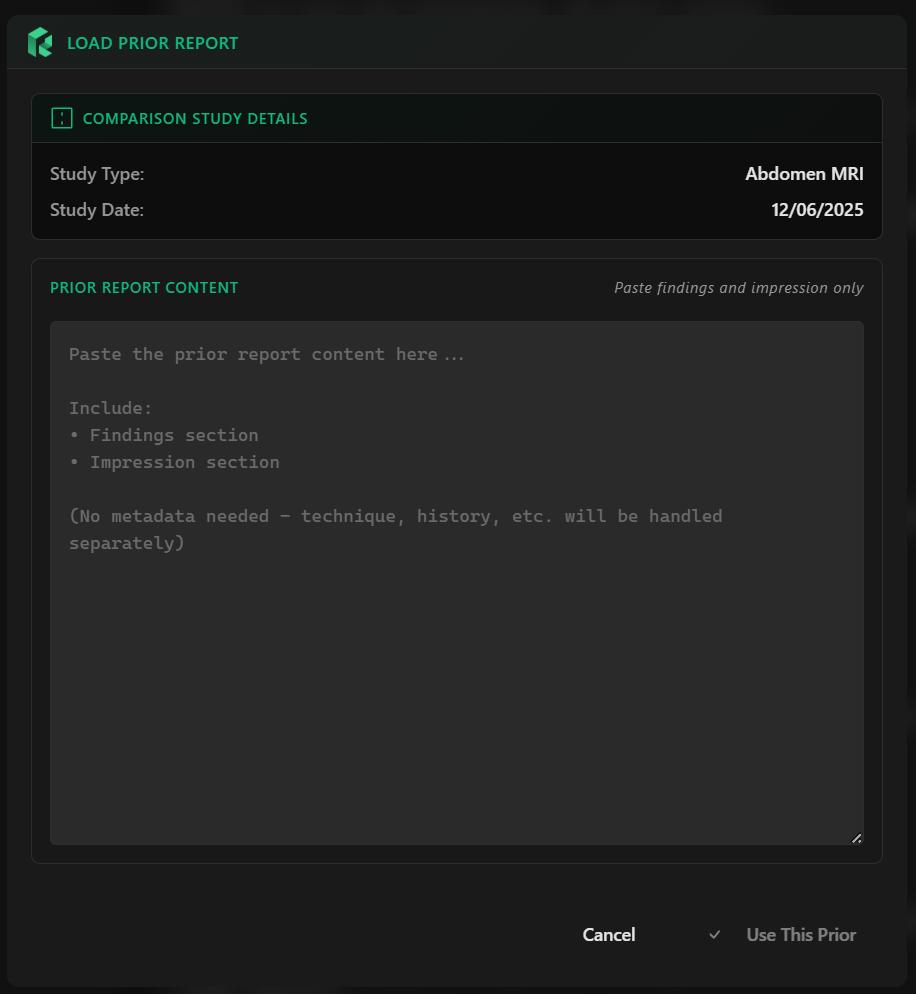Select the 12/06/2025 study date value
The height and width of the screenshot is (994, 916).
(817, 210)
